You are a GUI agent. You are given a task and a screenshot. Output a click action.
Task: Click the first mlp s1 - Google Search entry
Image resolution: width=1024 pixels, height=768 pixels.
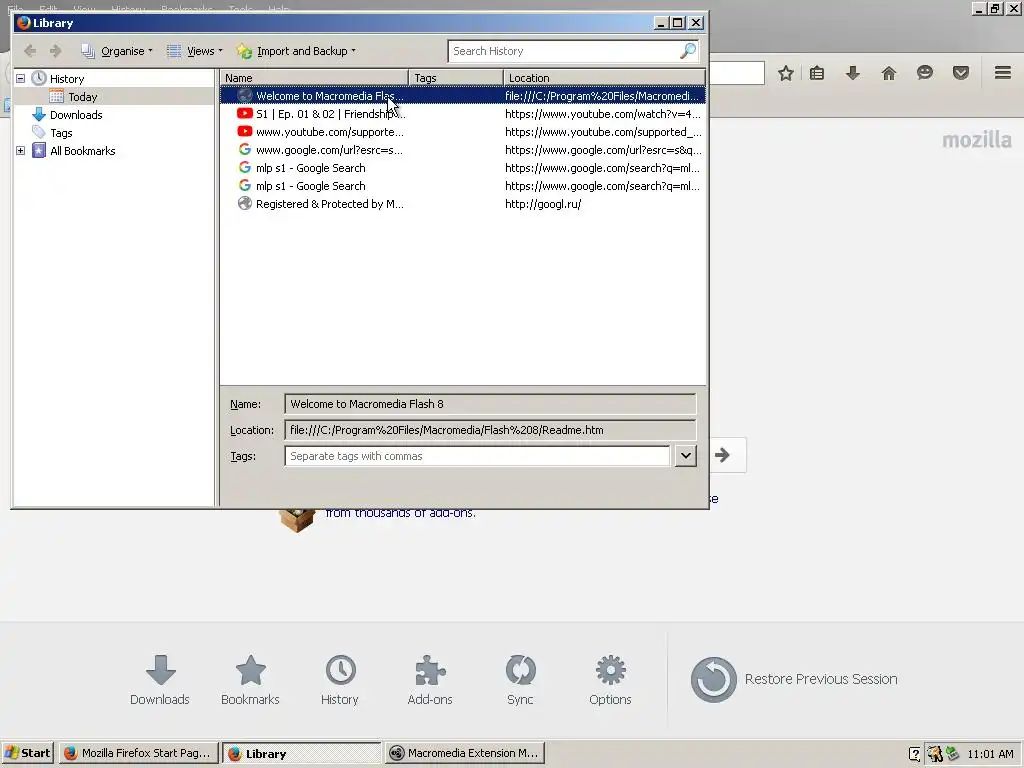pos(462,168)
